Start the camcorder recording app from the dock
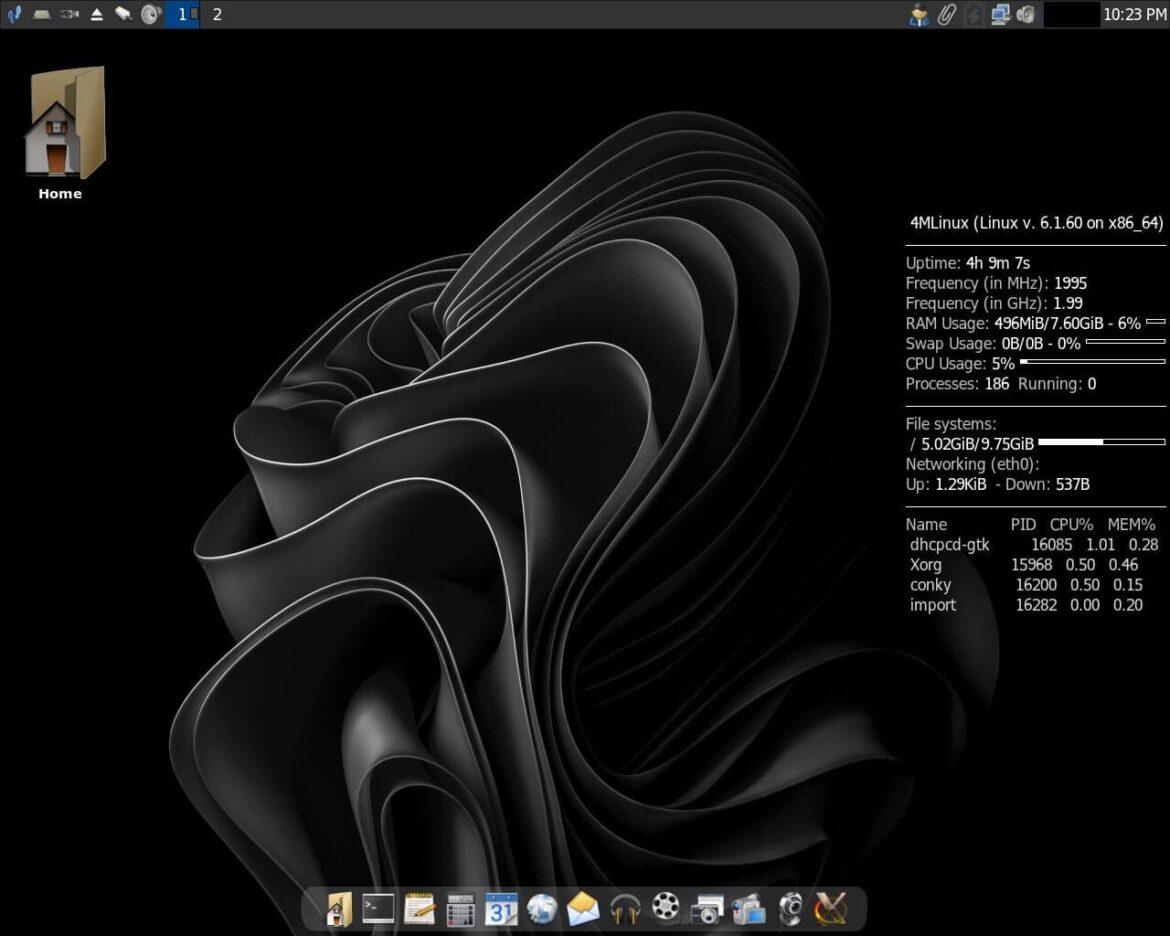Image resolution: width=1170 pixels, height=936 pixels. 747,910
